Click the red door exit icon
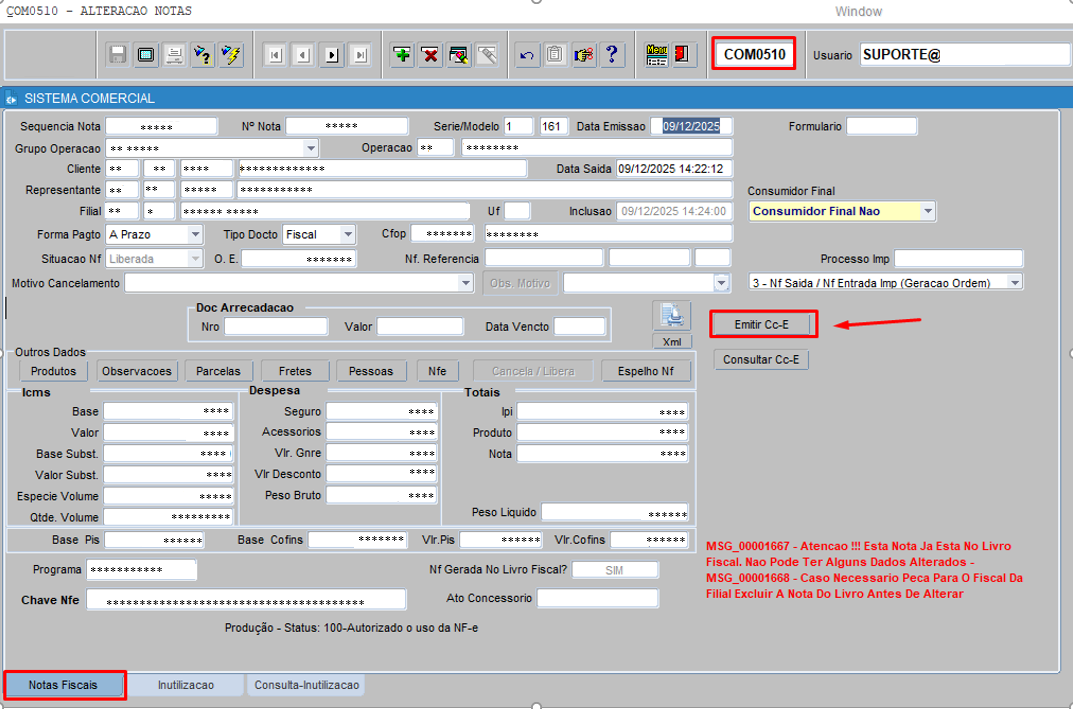 [x=683, y=55]
